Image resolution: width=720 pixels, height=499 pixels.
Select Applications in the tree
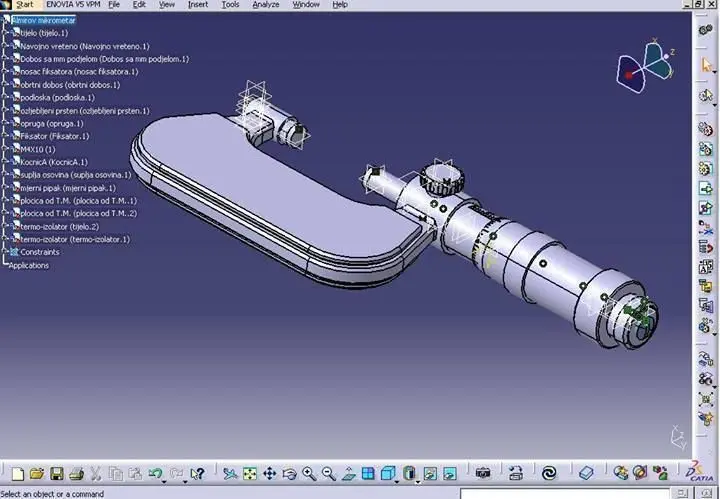click(x=28, y=265)
